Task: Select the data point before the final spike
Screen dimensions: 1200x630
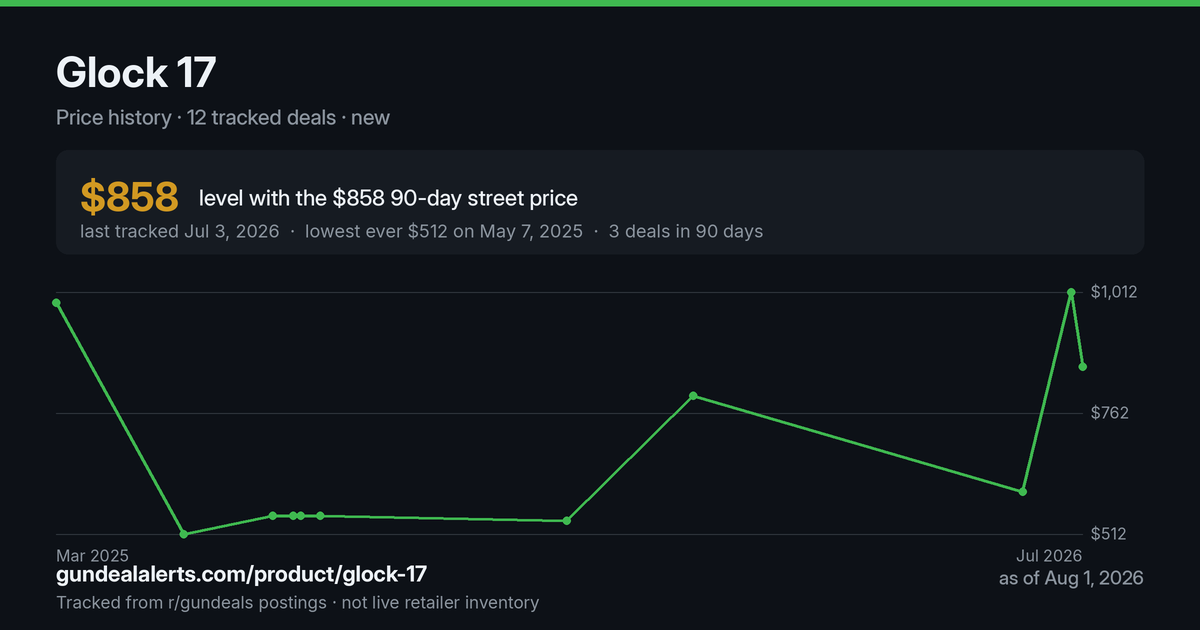Action: point(1023,492)
